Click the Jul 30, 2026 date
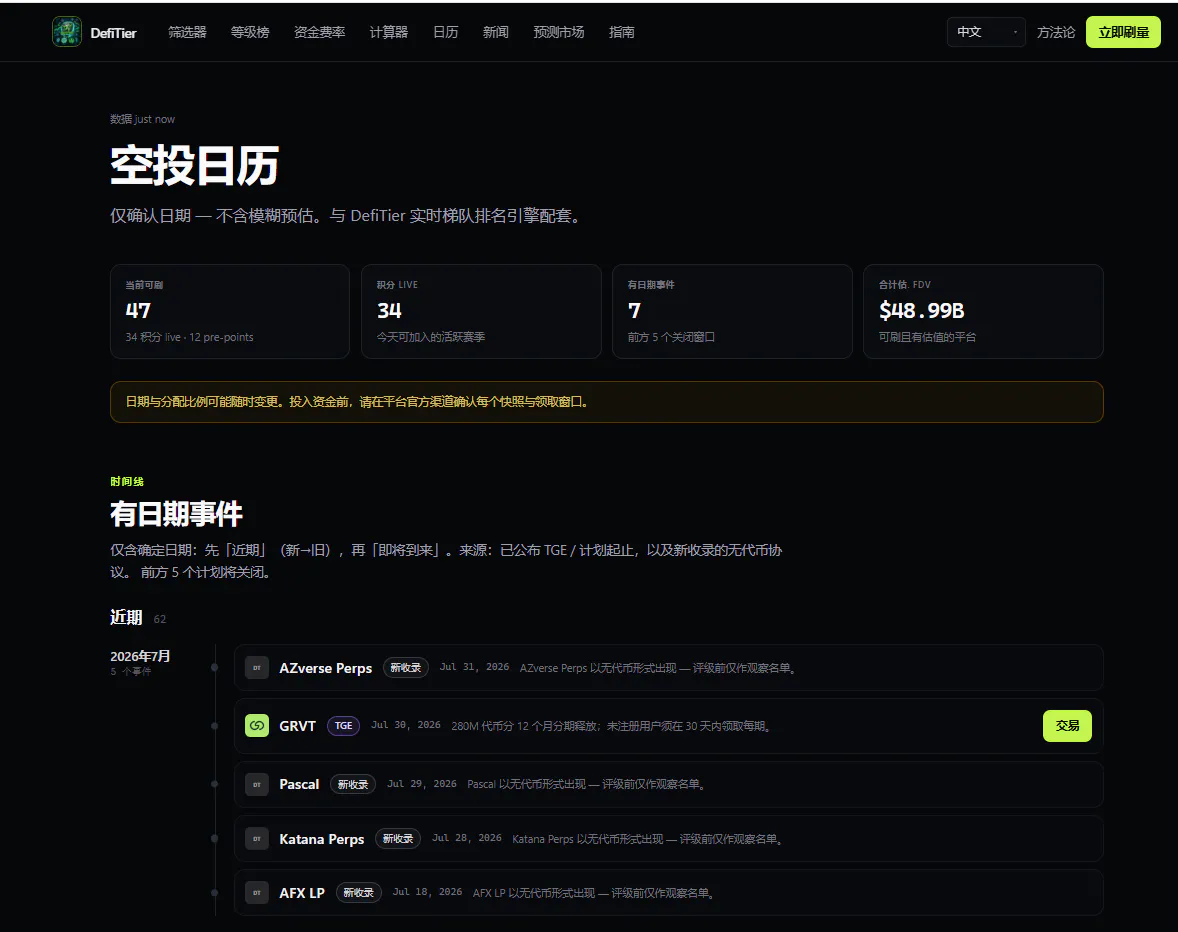This screenshot has width=1178, height=932. pyautogui.click(x=406, y=725)
